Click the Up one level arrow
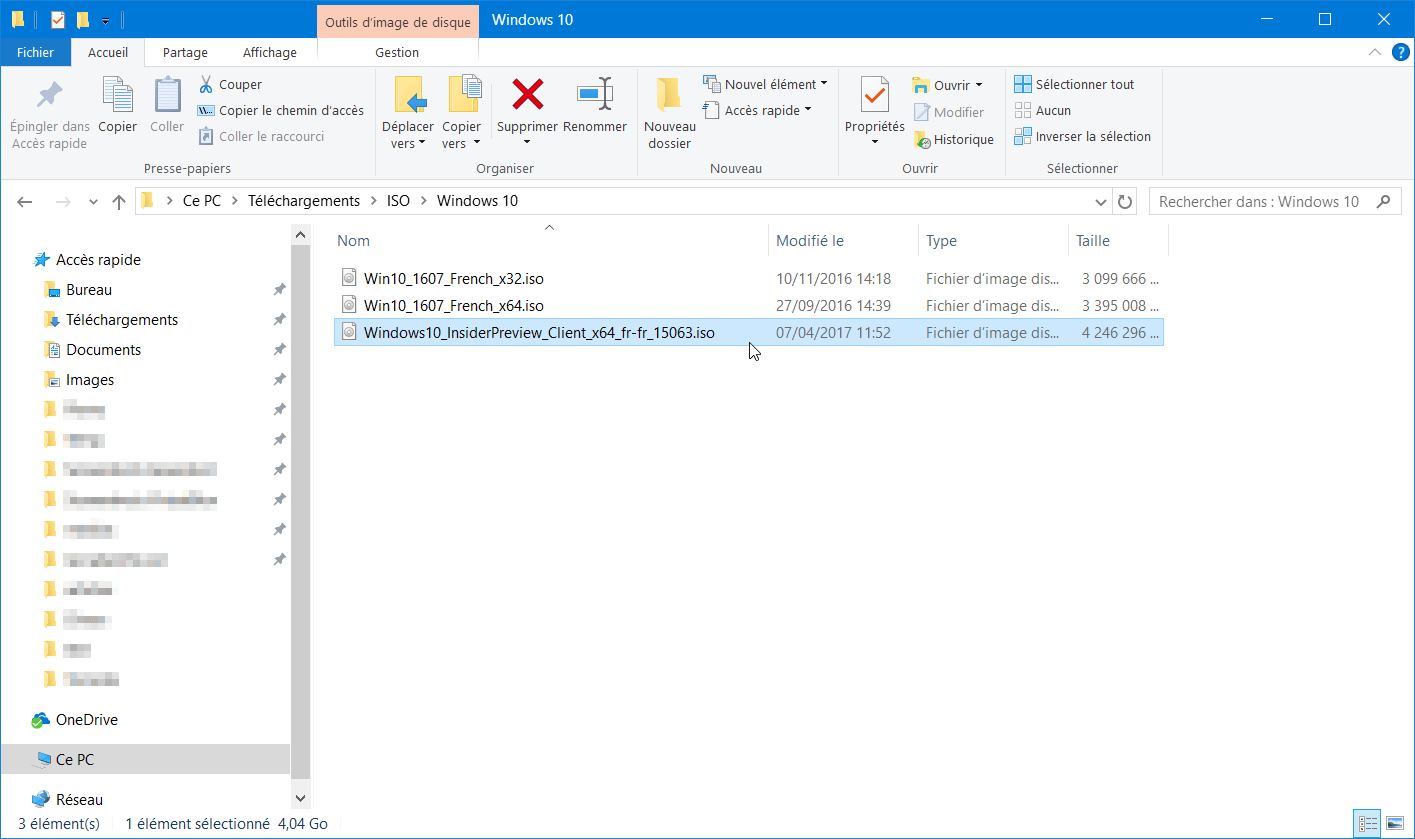The image size is (1415, 839). click(x=119, y=202)
